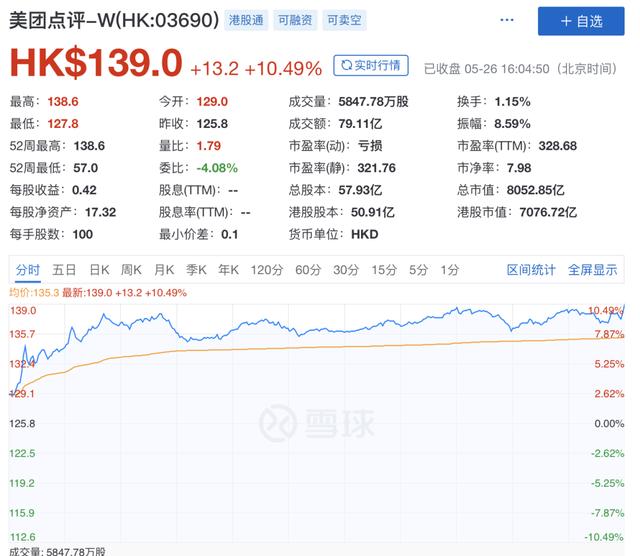Refresh quotes via 实时行情 button
The width and height of the screenshot is (640, 556).
(371, 65)
